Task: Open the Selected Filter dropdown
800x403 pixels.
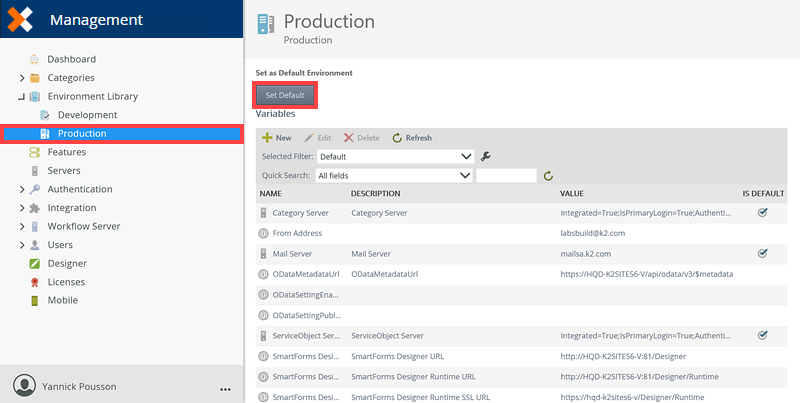Action: coord(395,157)
